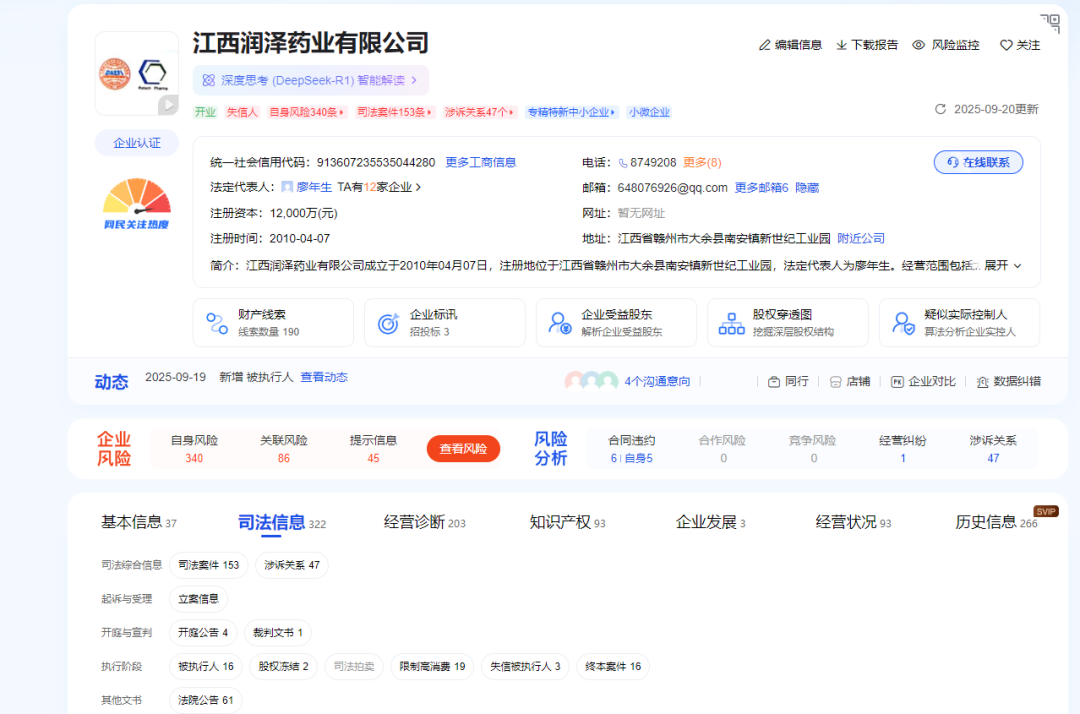Open 疑似实际控制人 card
This screenshot has width=1080, height=714.
point(959,322)
